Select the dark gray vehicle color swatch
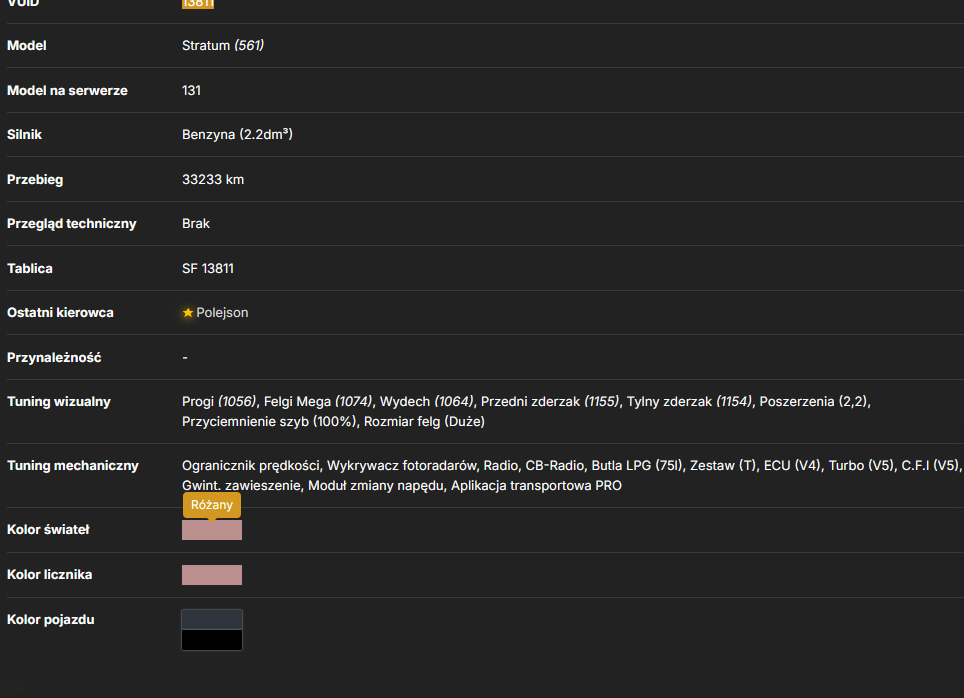 [212, 619]
